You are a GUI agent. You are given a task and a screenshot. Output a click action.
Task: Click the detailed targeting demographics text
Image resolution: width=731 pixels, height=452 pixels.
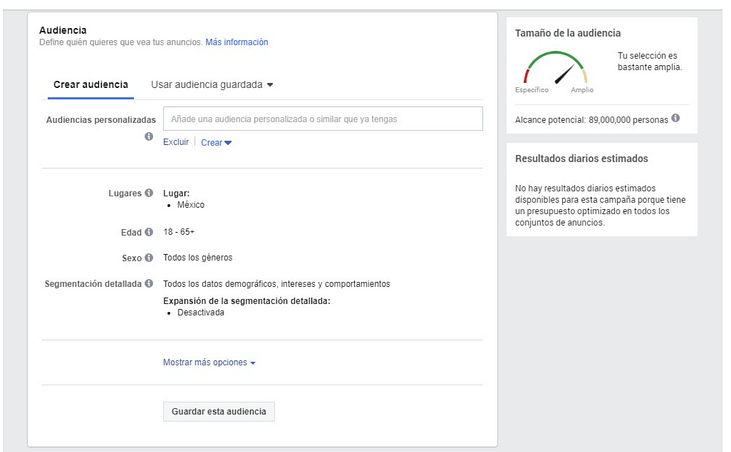point(276,284)
